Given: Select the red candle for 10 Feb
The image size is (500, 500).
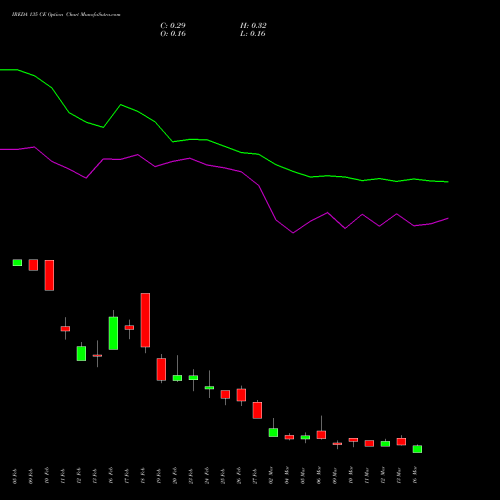Looking at the screenshot, I should [x=49, y=275].
